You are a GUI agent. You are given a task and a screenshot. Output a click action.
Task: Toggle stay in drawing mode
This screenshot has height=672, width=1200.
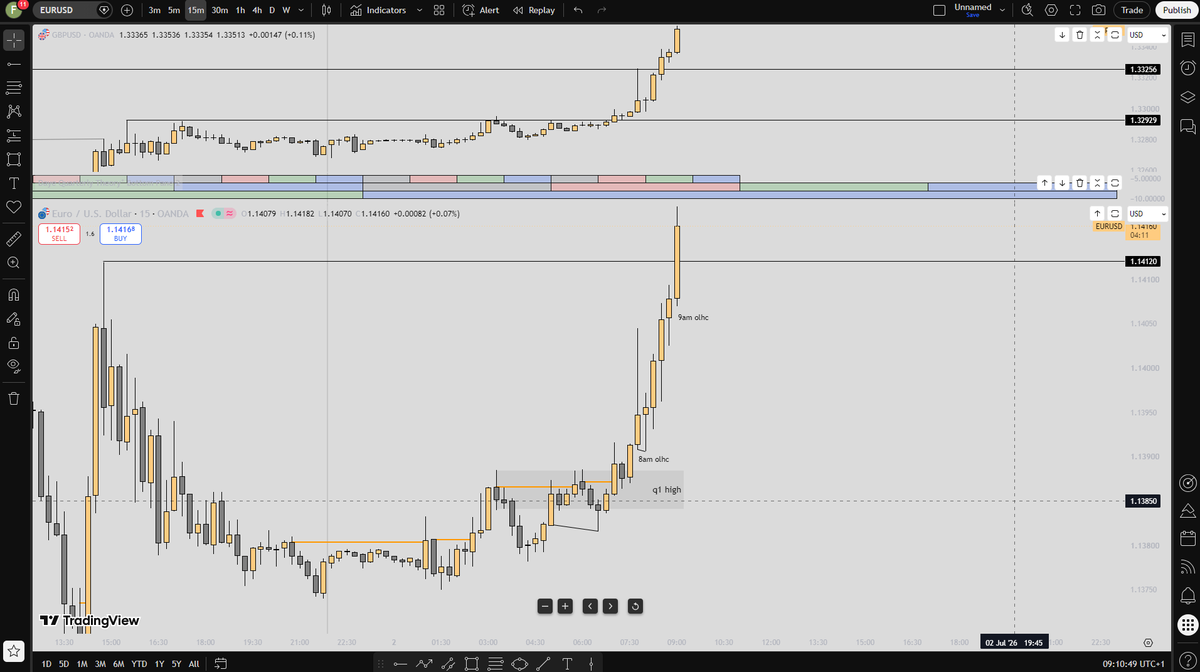(14, 319)
